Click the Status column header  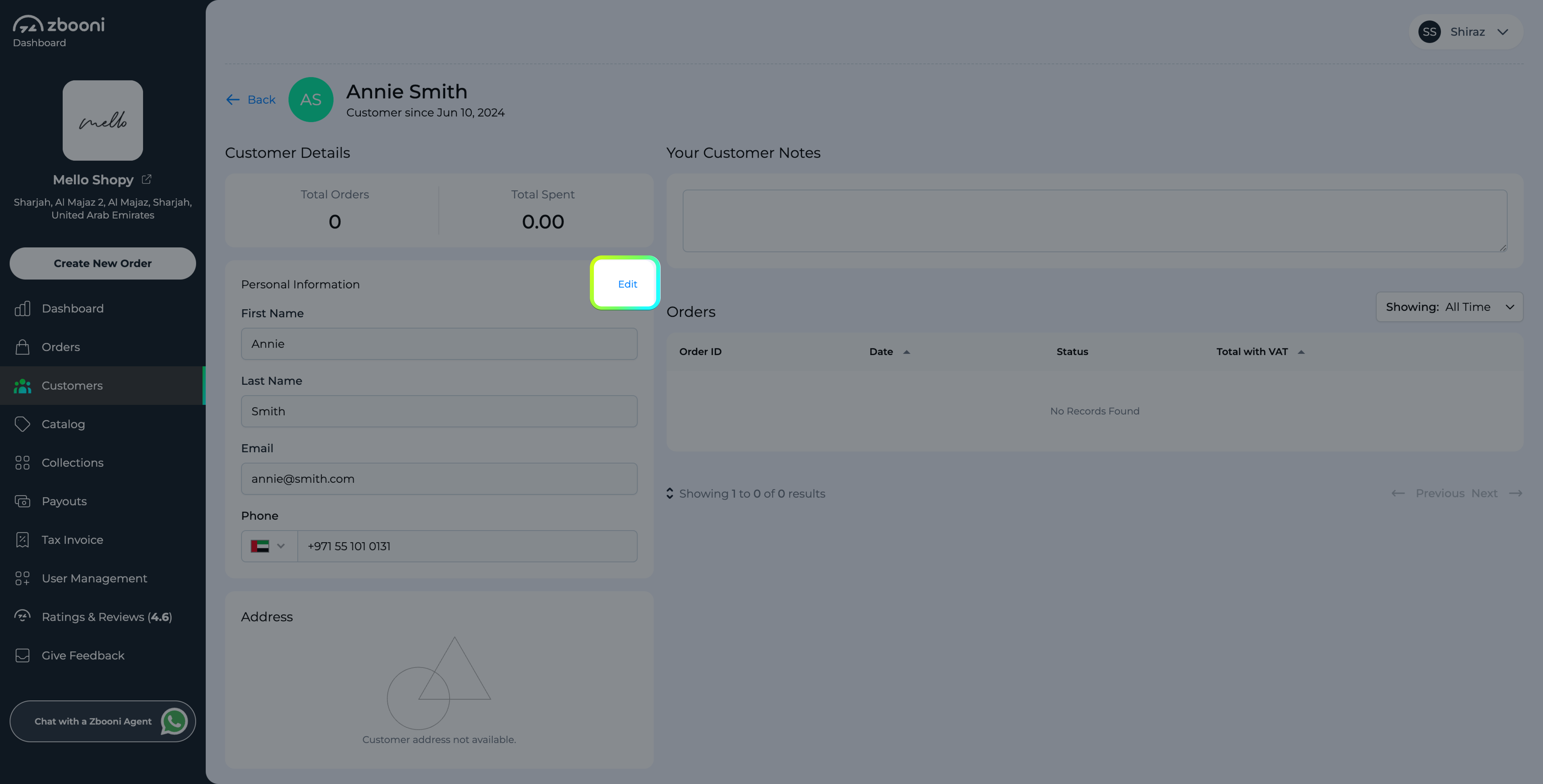1072,352
